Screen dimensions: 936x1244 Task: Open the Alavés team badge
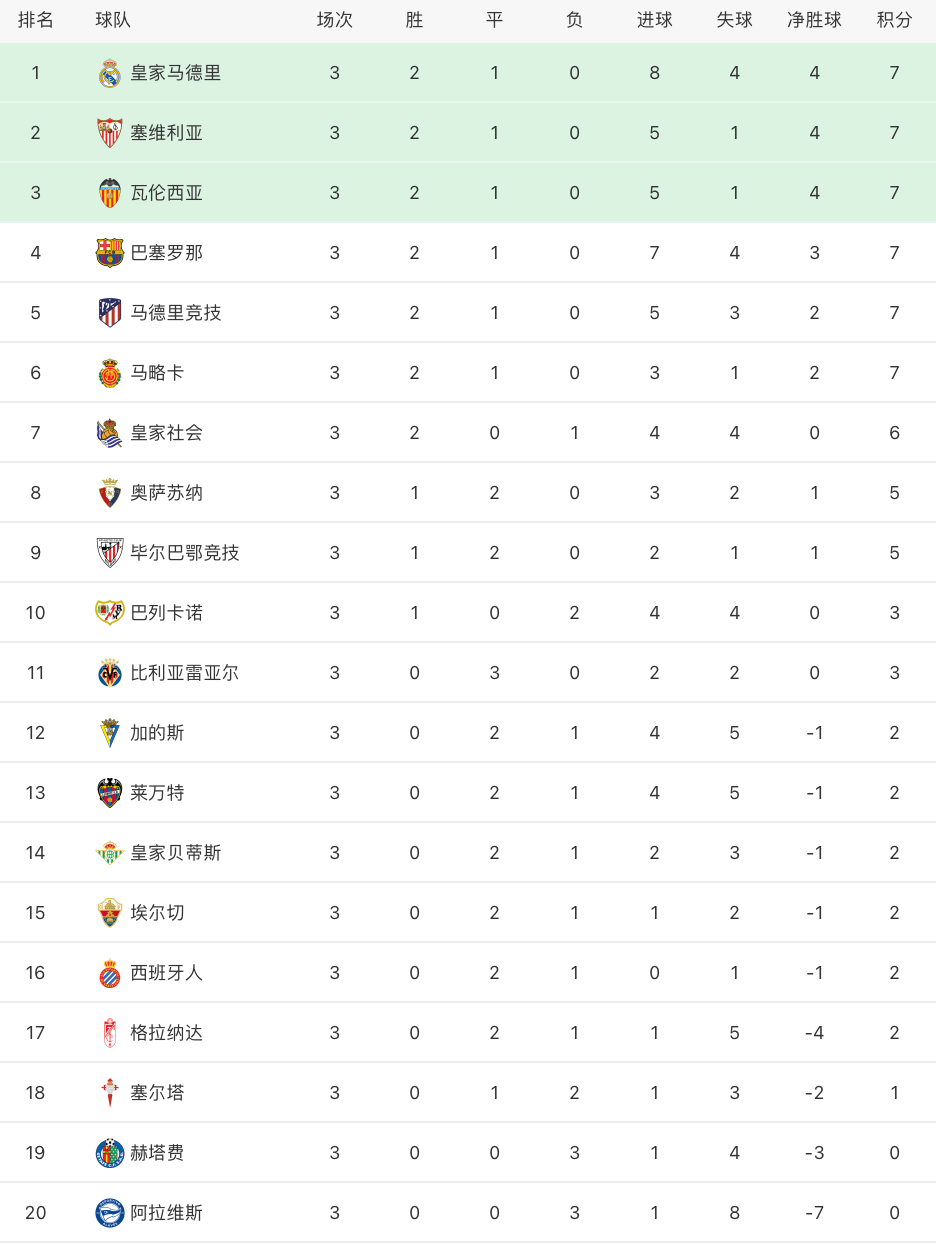pos(110,1213)
